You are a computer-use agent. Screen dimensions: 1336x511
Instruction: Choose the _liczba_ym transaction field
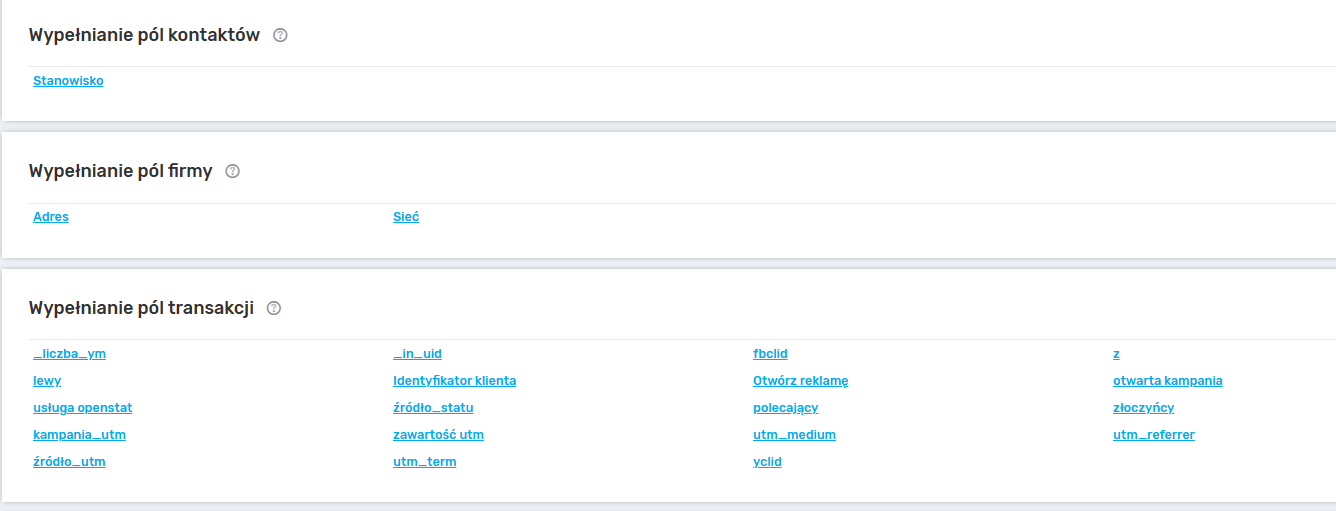point(69,354)
